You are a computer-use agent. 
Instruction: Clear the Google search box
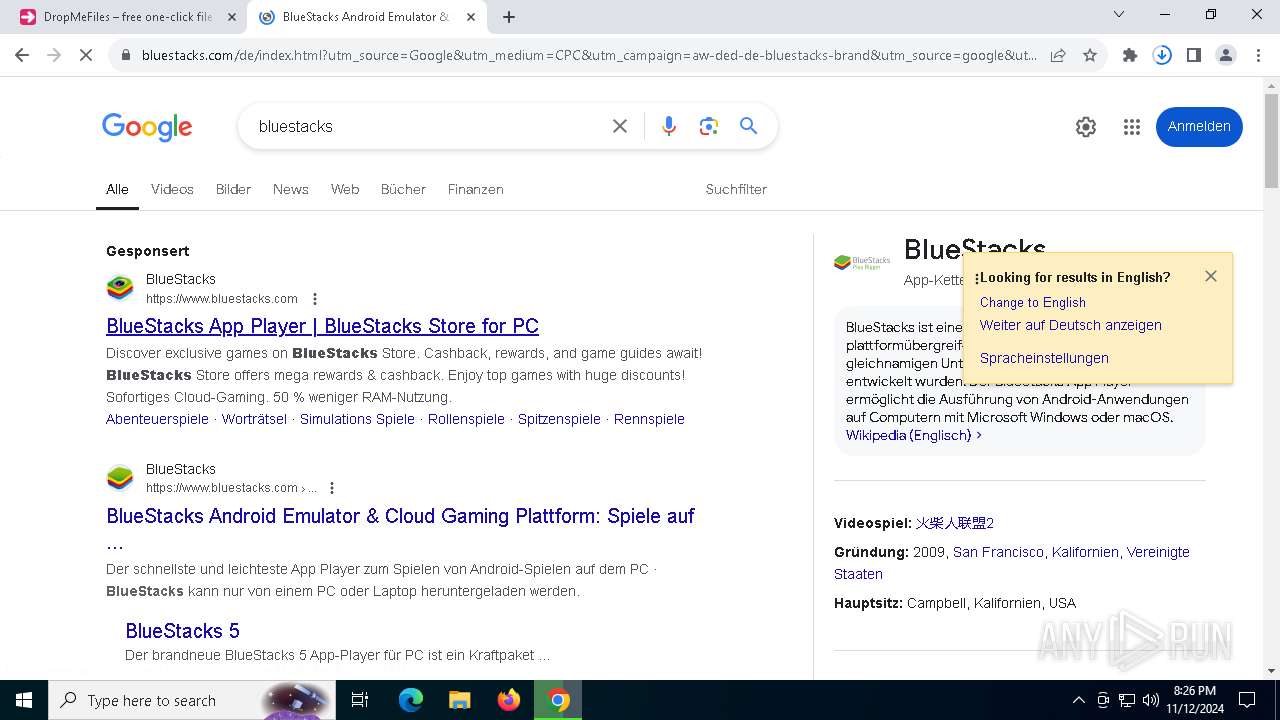[620, 126]
